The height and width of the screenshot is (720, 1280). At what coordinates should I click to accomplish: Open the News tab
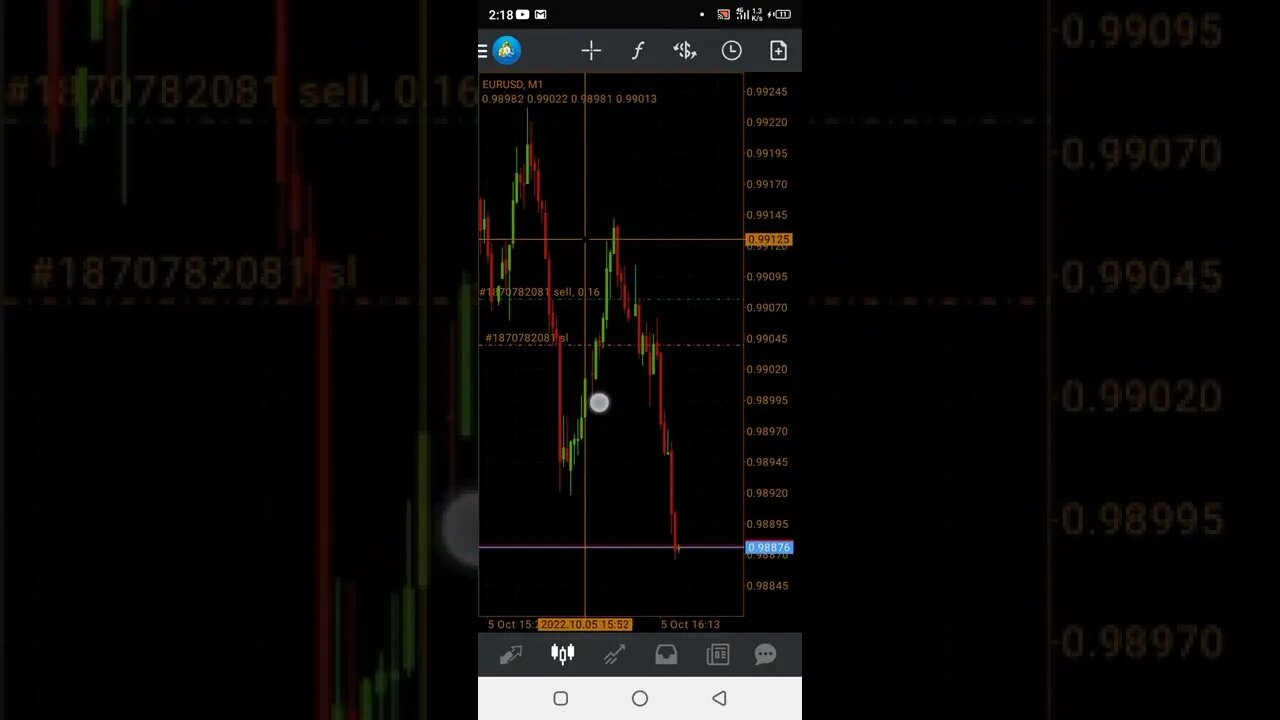coord(717,655)
